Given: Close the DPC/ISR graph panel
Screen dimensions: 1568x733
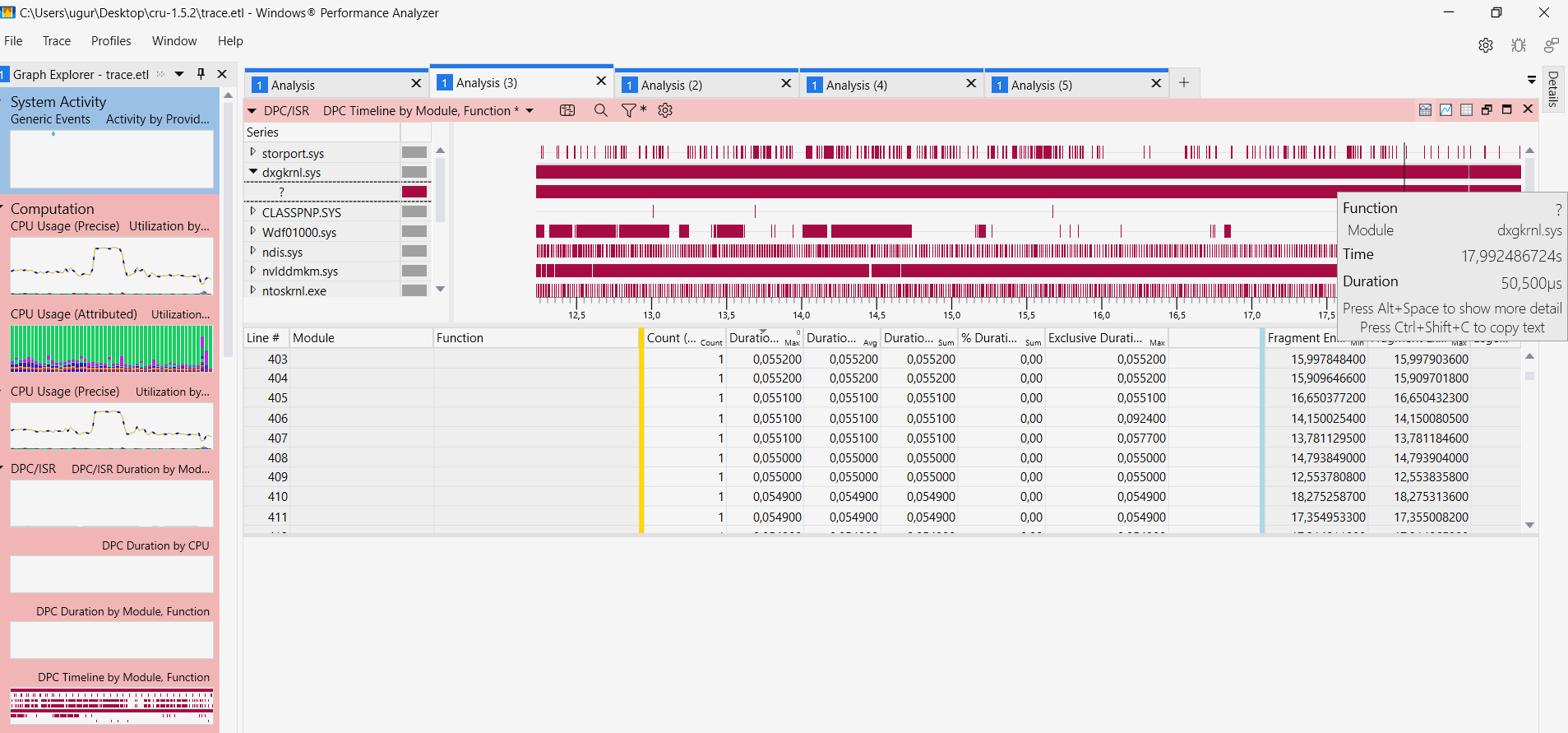Looking at the screenshot, I should pos(1528,109).
